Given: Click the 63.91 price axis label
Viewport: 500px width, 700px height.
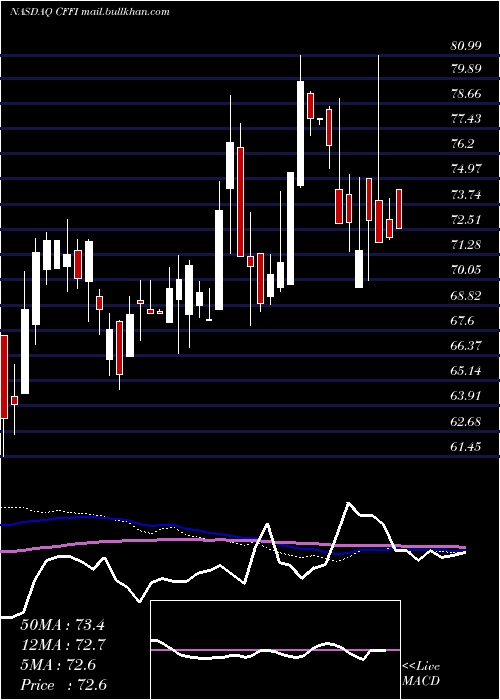Looking at the screenshot, I should (x=466, y=396).
